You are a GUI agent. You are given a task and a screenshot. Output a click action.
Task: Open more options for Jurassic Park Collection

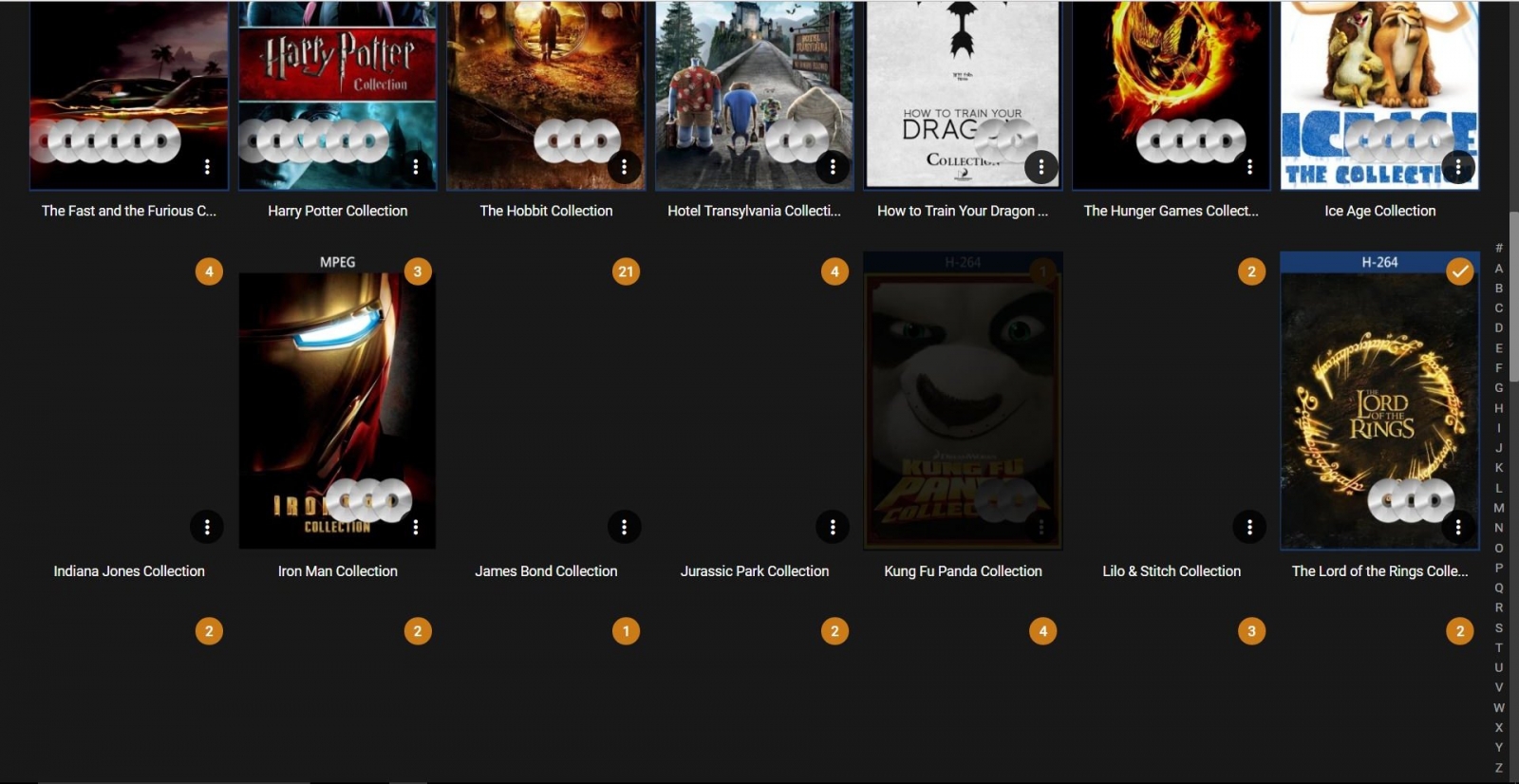coord(833,527)
